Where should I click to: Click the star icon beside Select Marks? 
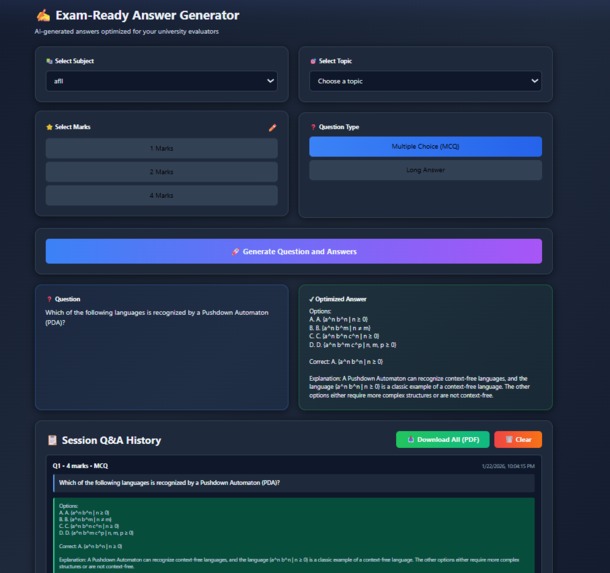tap(49, 127)
